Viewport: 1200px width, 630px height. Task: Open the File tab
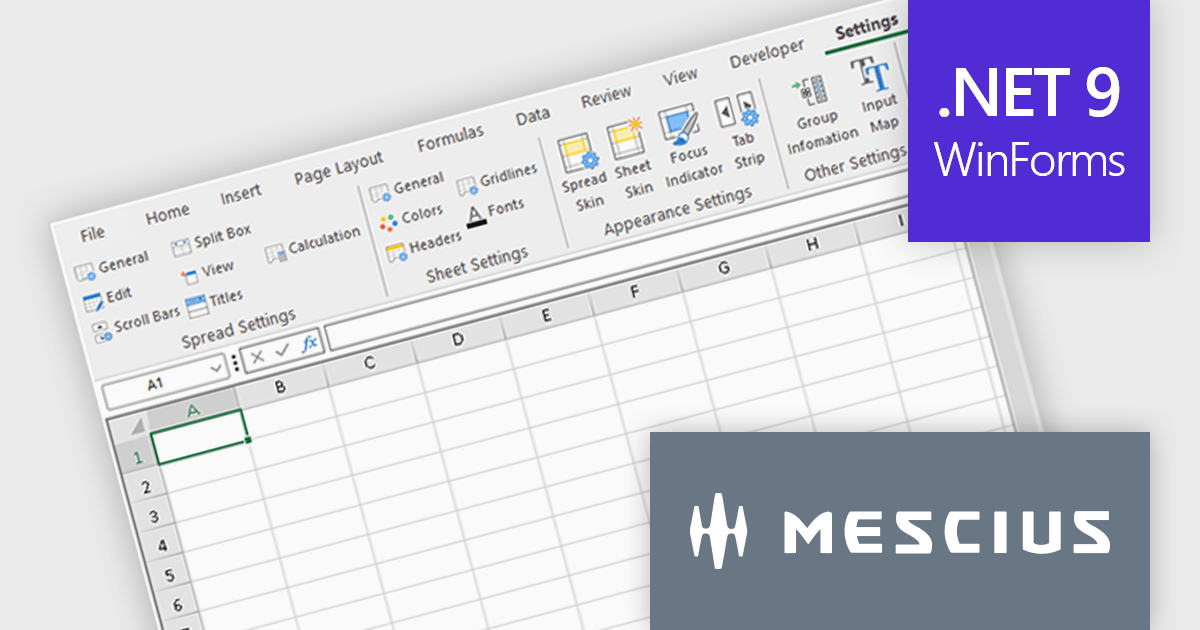pos(92,233)
